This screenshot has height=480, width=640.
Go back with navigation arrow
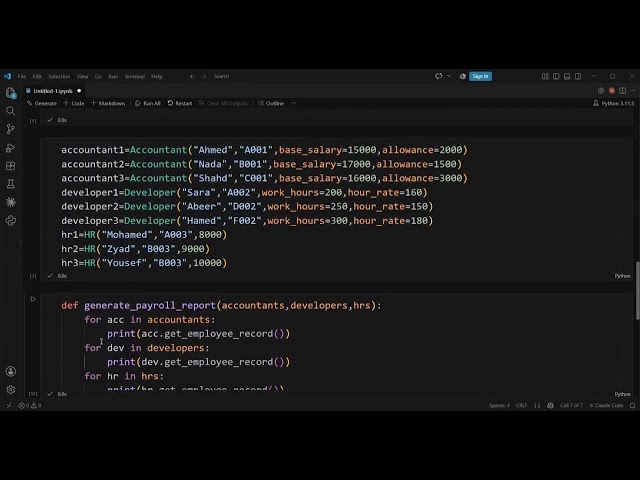(x=192, y=76)
